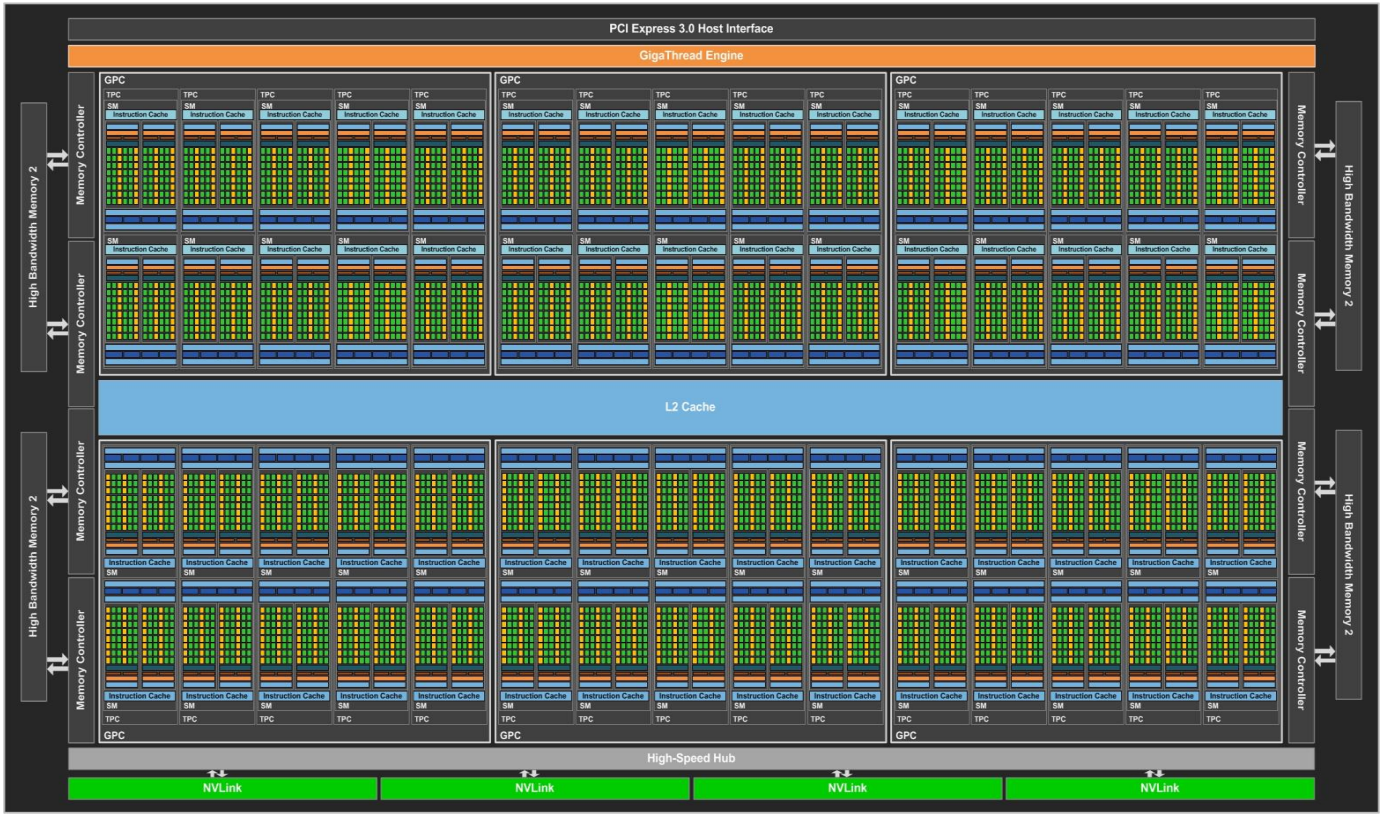Image resolution: width=1388 pixels, height=816 pixels.
Task: Select the orange GigaThread Engine bar
Action: 691,56
